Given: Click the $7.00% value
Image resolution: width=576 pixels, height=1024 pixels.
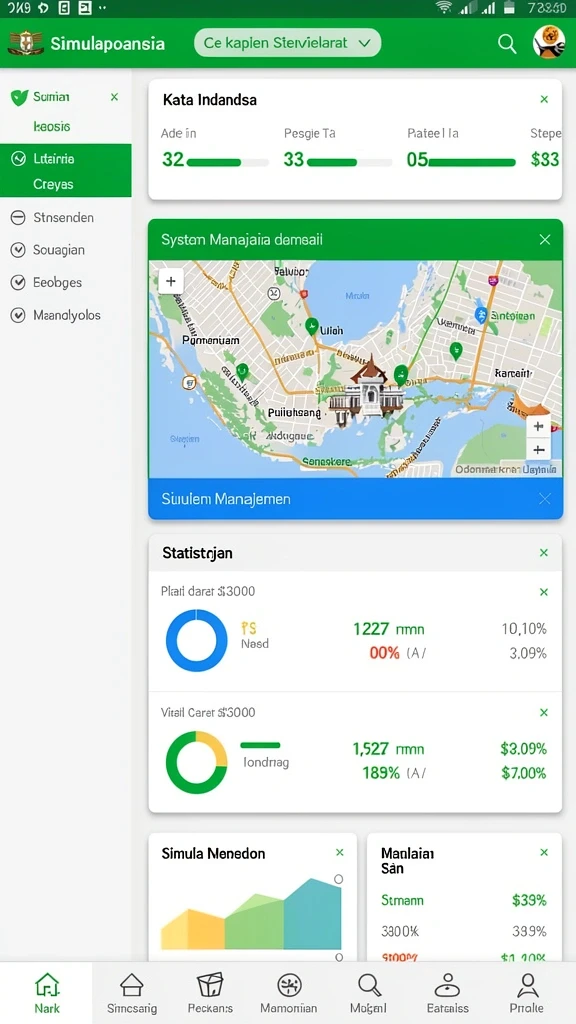Looking at the screenshot, I should (524, 773).
